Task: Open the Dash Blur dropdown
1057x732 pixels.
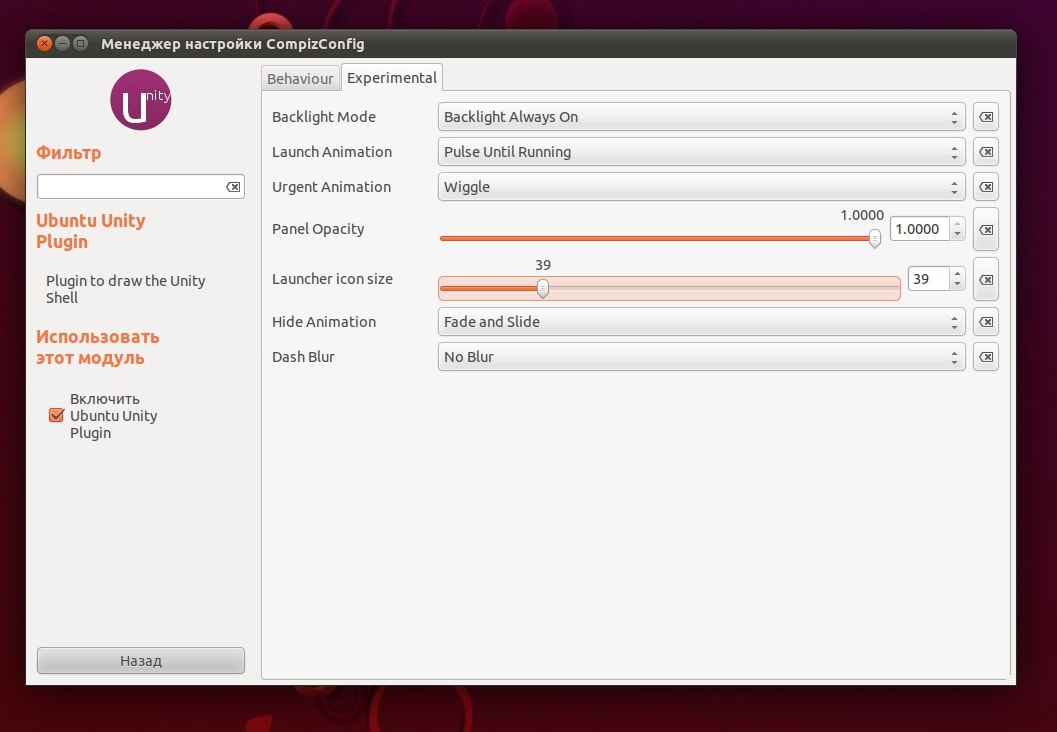Action: click(701, 357)
